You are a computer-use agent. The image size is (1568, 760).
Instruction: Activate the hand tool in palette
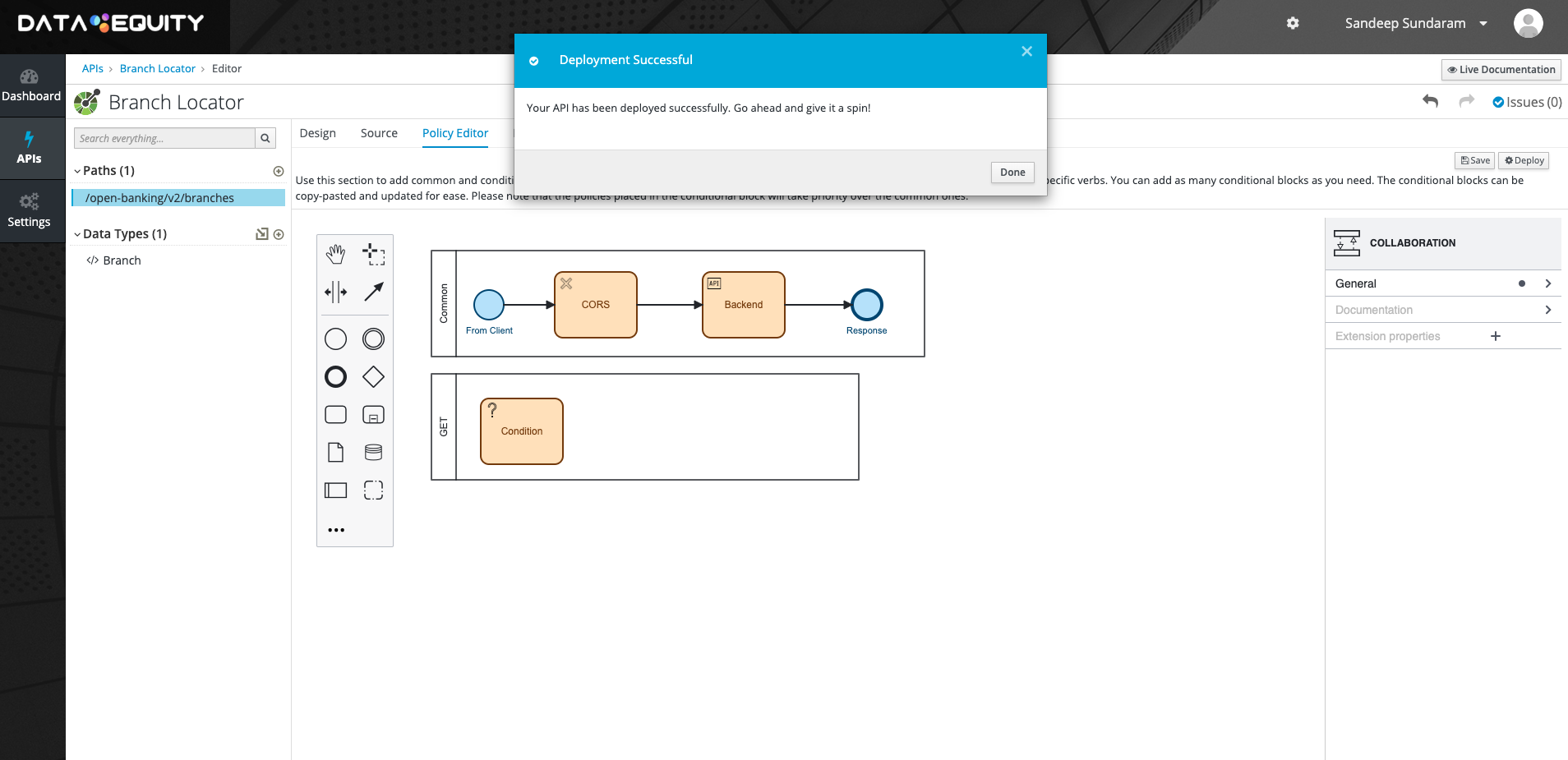335,255
